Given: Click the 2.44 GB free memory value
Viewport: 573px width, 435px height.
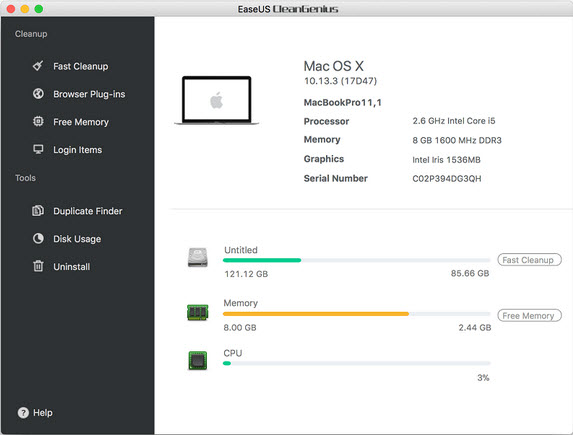Looking at the screenshot, I should coord(475,328).
